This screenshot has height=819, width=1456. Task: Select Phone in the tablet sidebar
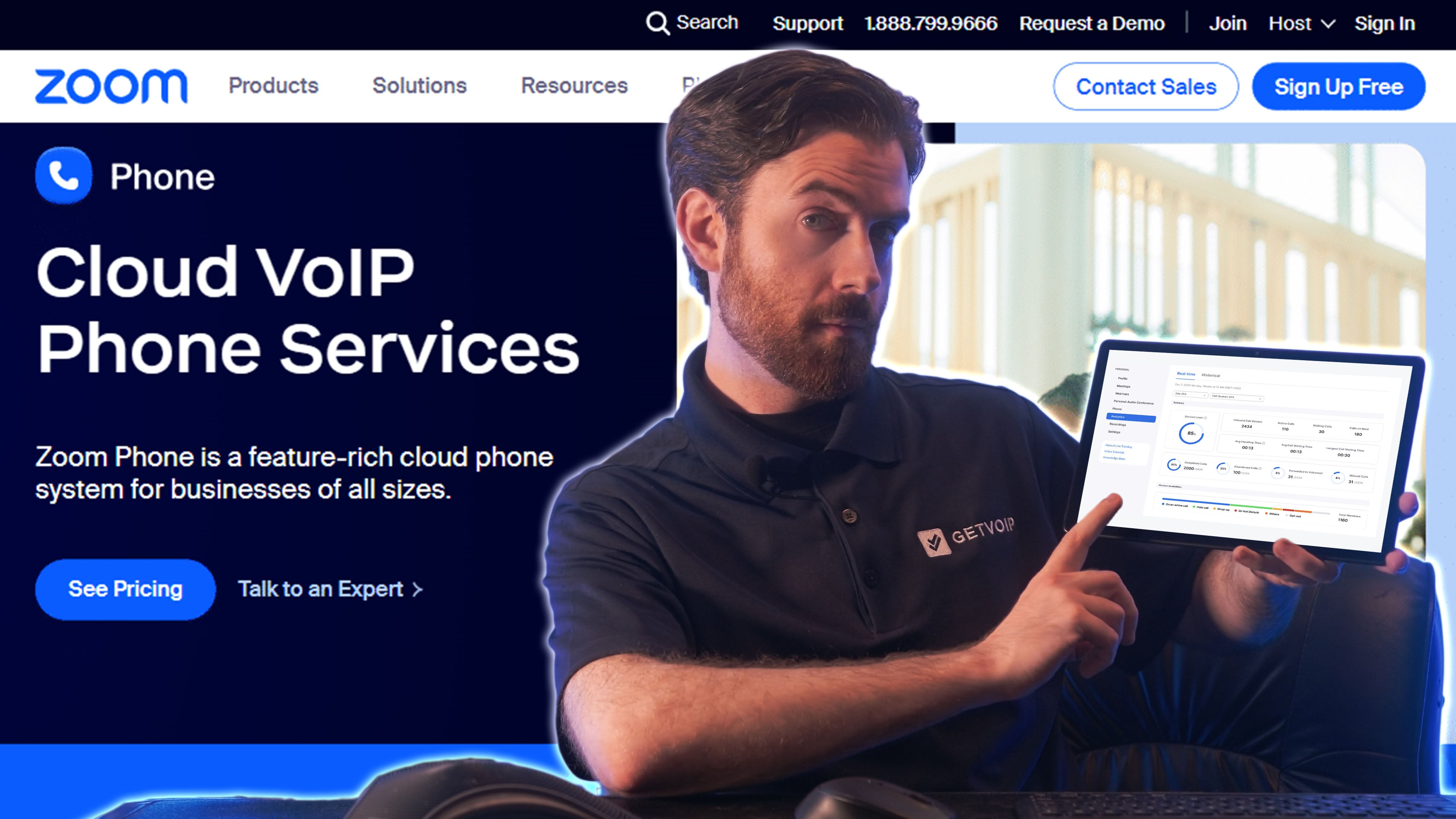click(1117, 409)
